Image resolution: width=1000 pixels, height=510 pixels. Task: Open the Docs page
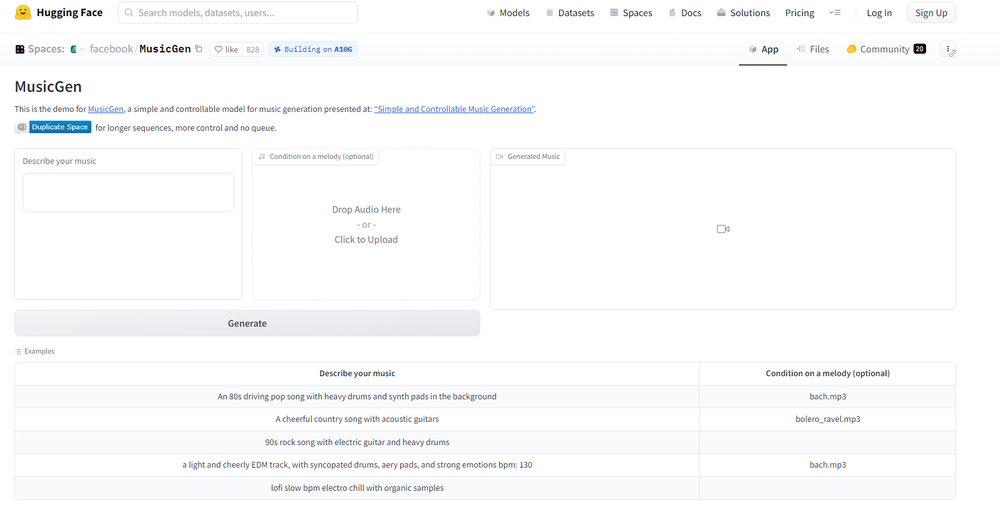(684, 13)
